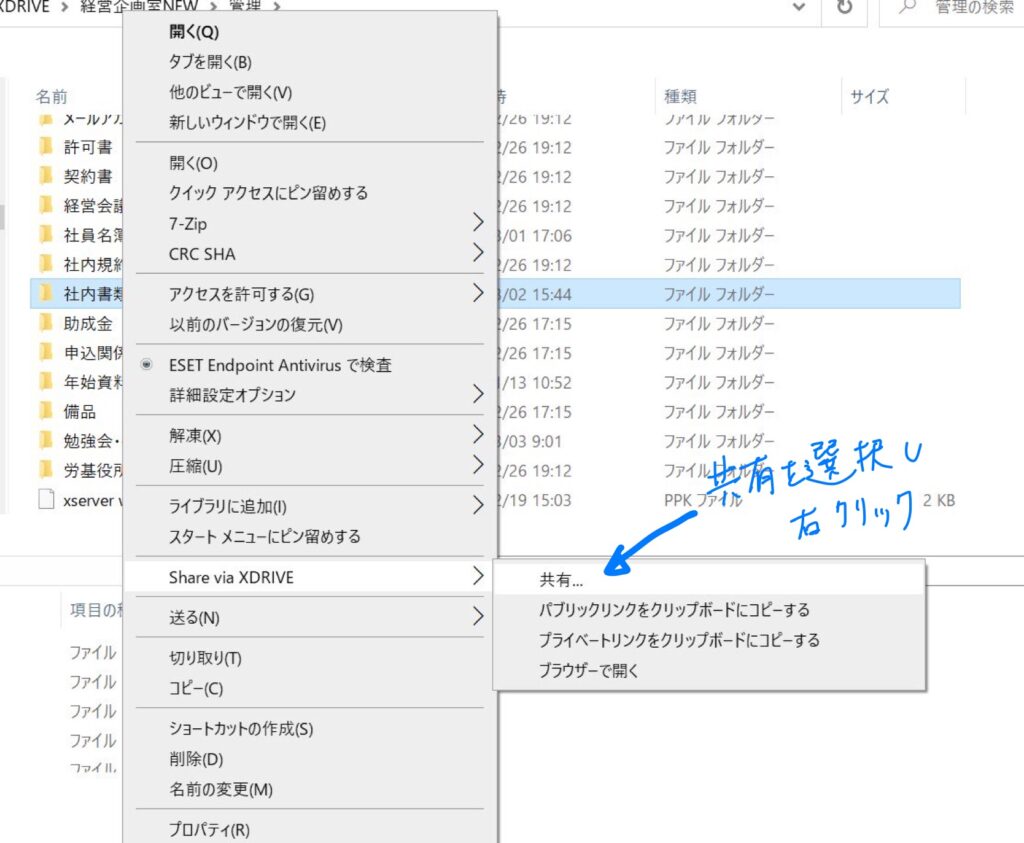1024x843 pixels.
Task: Click the 契約書 folder icon
Action: pyautogui.click(x=45, y=177)
